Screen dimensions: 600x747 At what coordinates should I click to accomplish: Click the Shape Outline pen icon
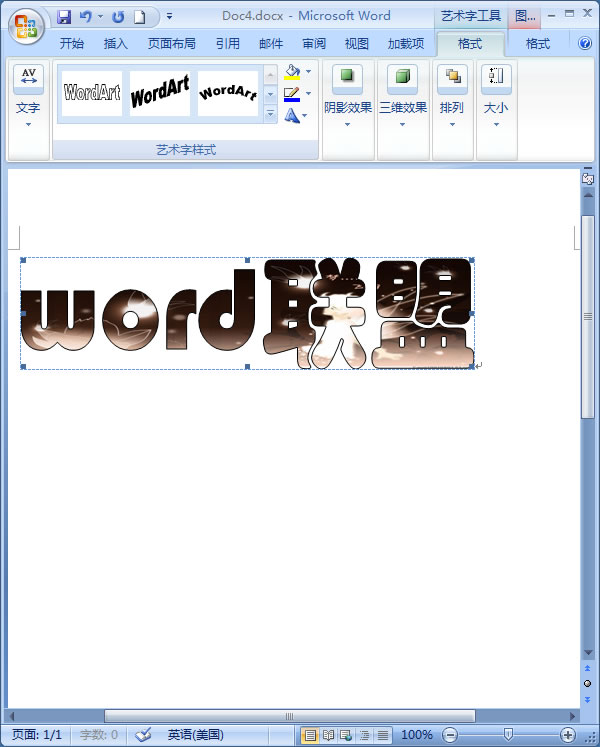tap(292, 94)
